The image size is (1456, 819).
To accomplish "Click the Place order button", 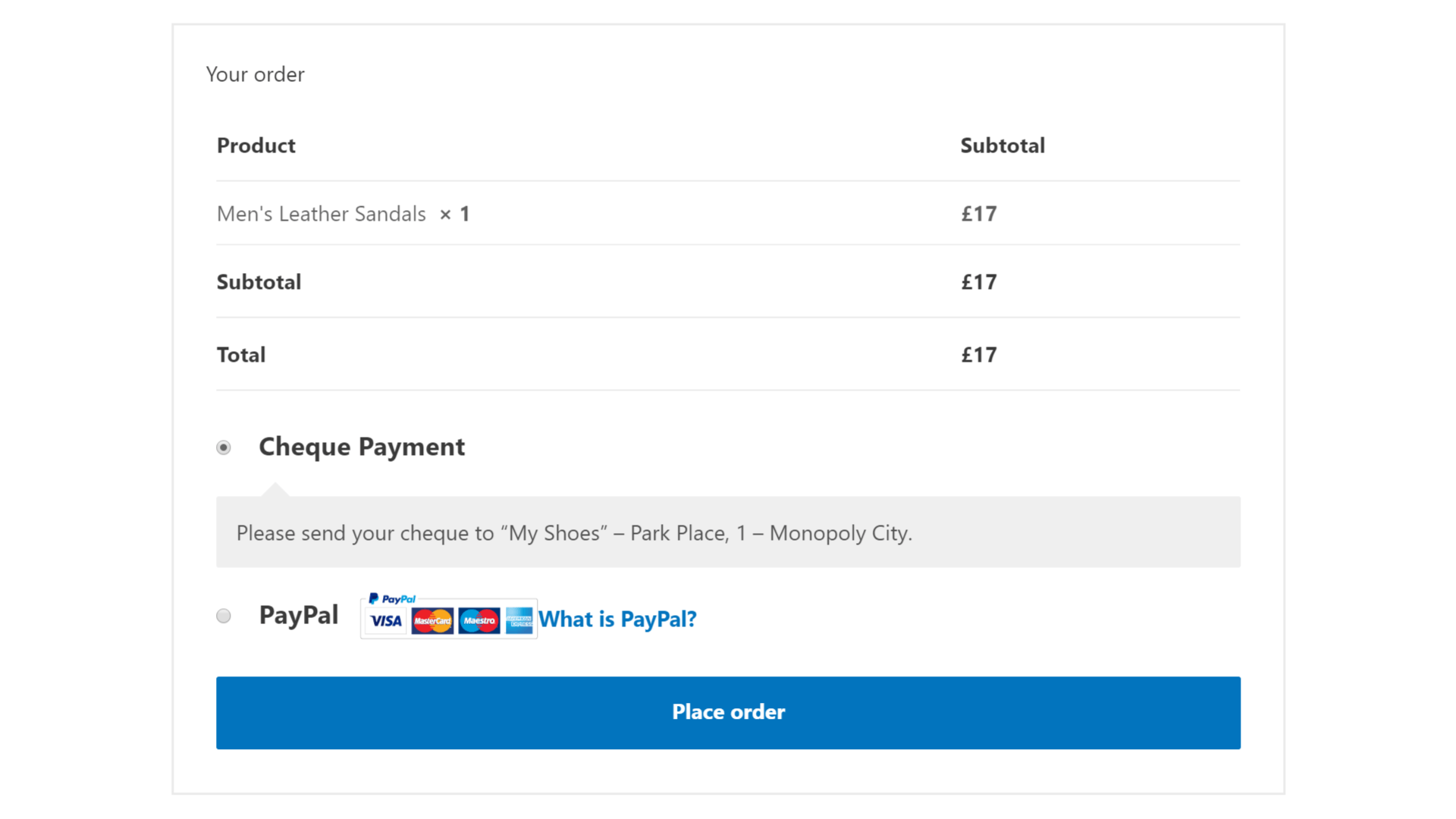I will 728,713.
